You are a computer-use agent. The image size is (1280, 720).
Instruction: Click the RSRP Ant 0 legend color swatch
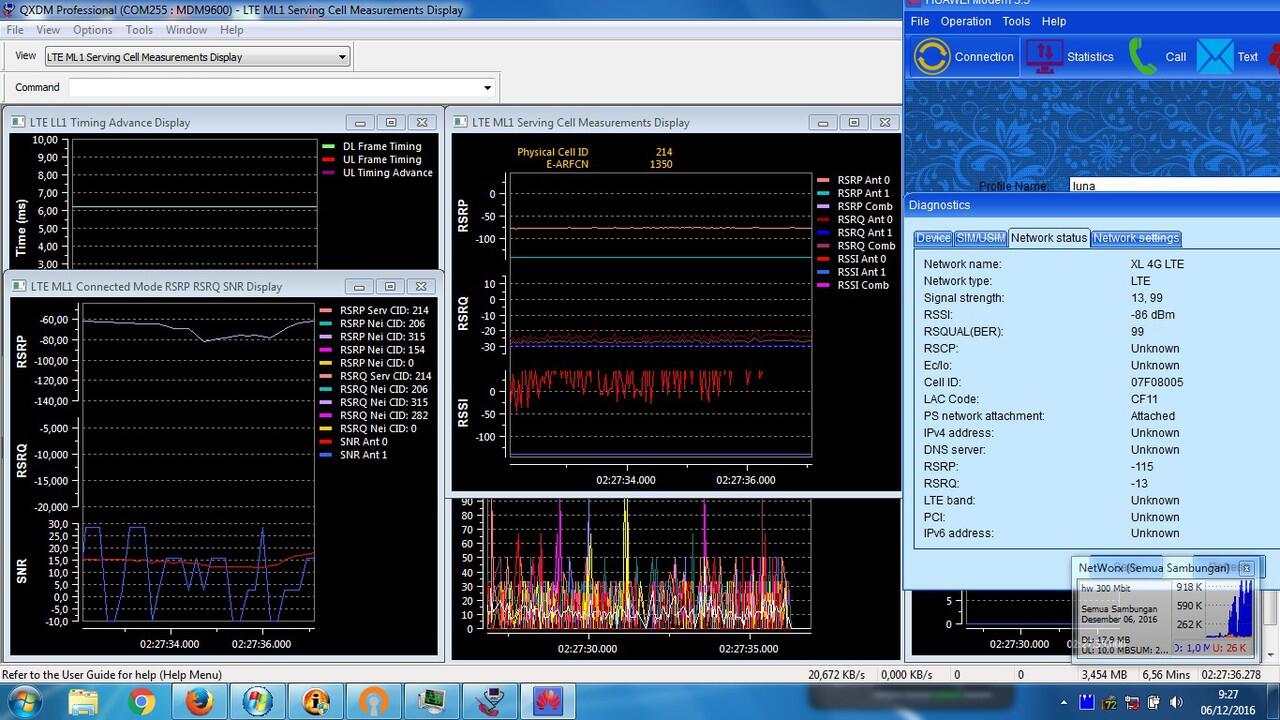[823, 181]
